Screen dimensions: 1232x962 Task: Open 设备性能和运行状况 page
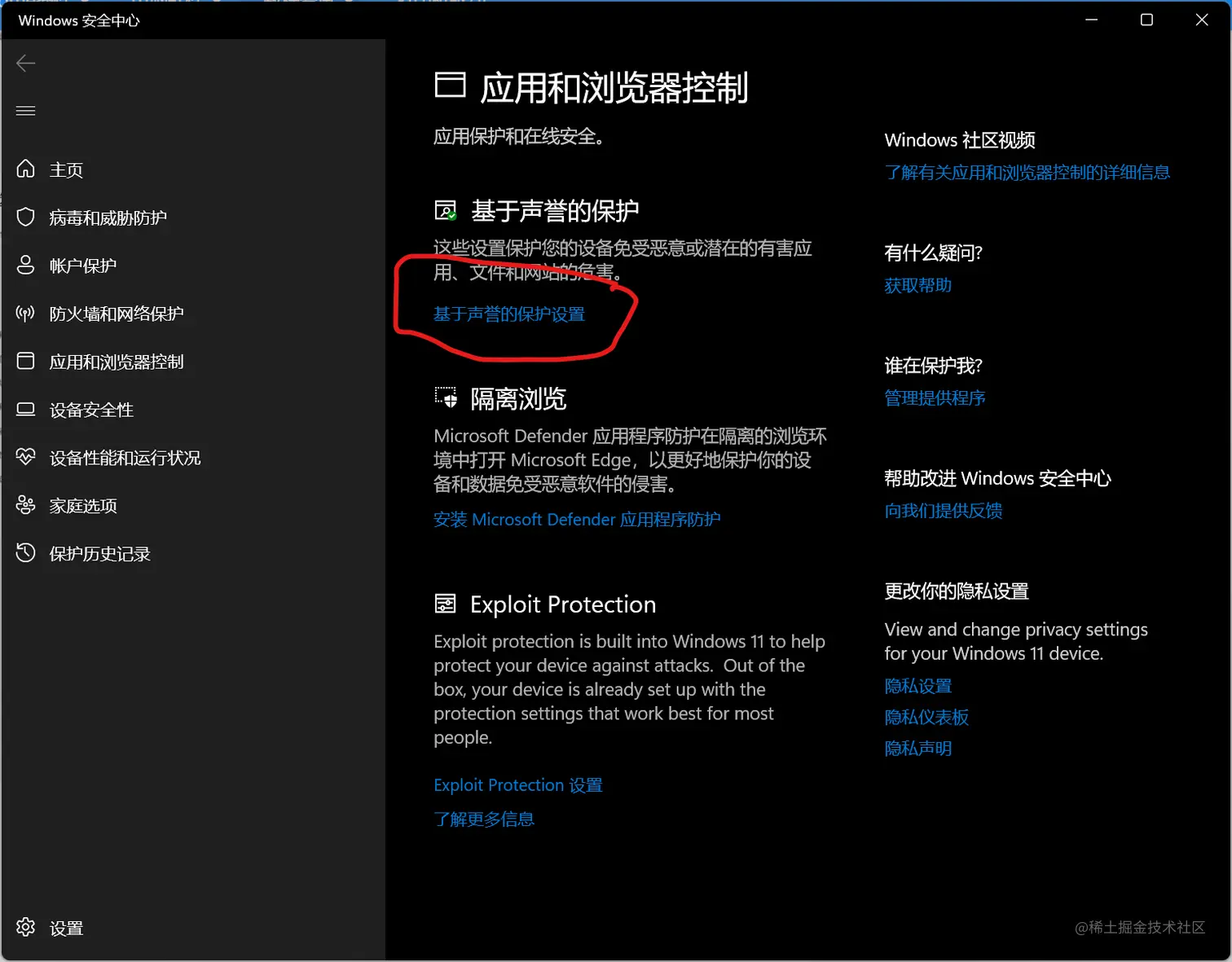click(125, 458)
